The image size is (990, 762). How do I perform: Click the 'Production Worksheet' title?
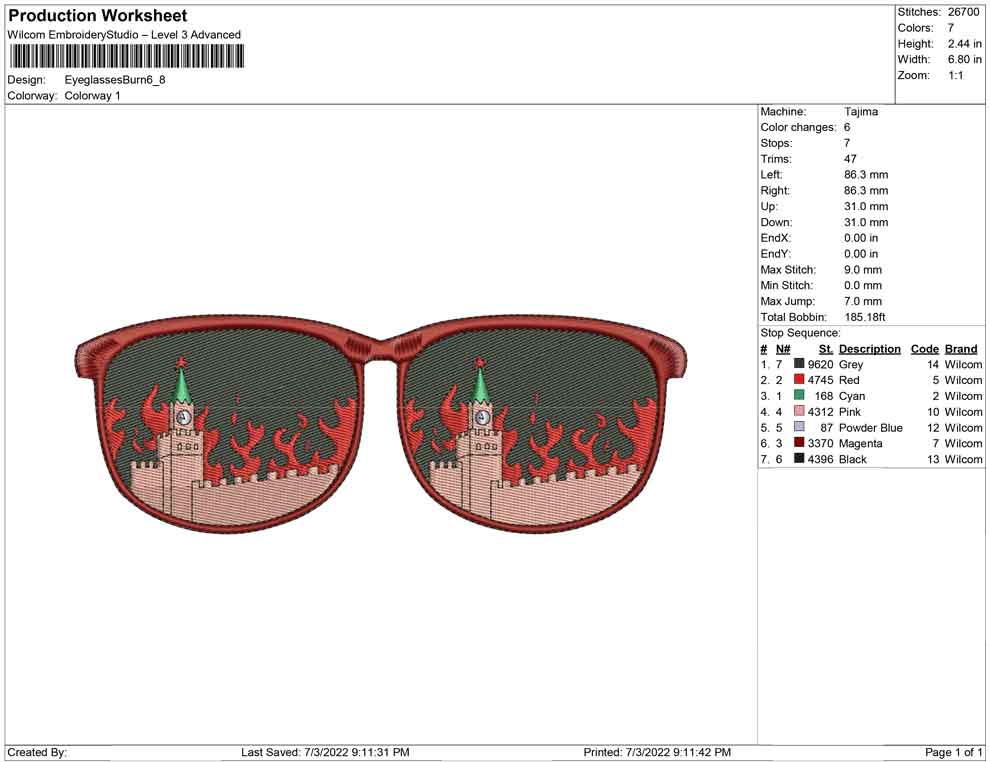click(x=98, y=16)
